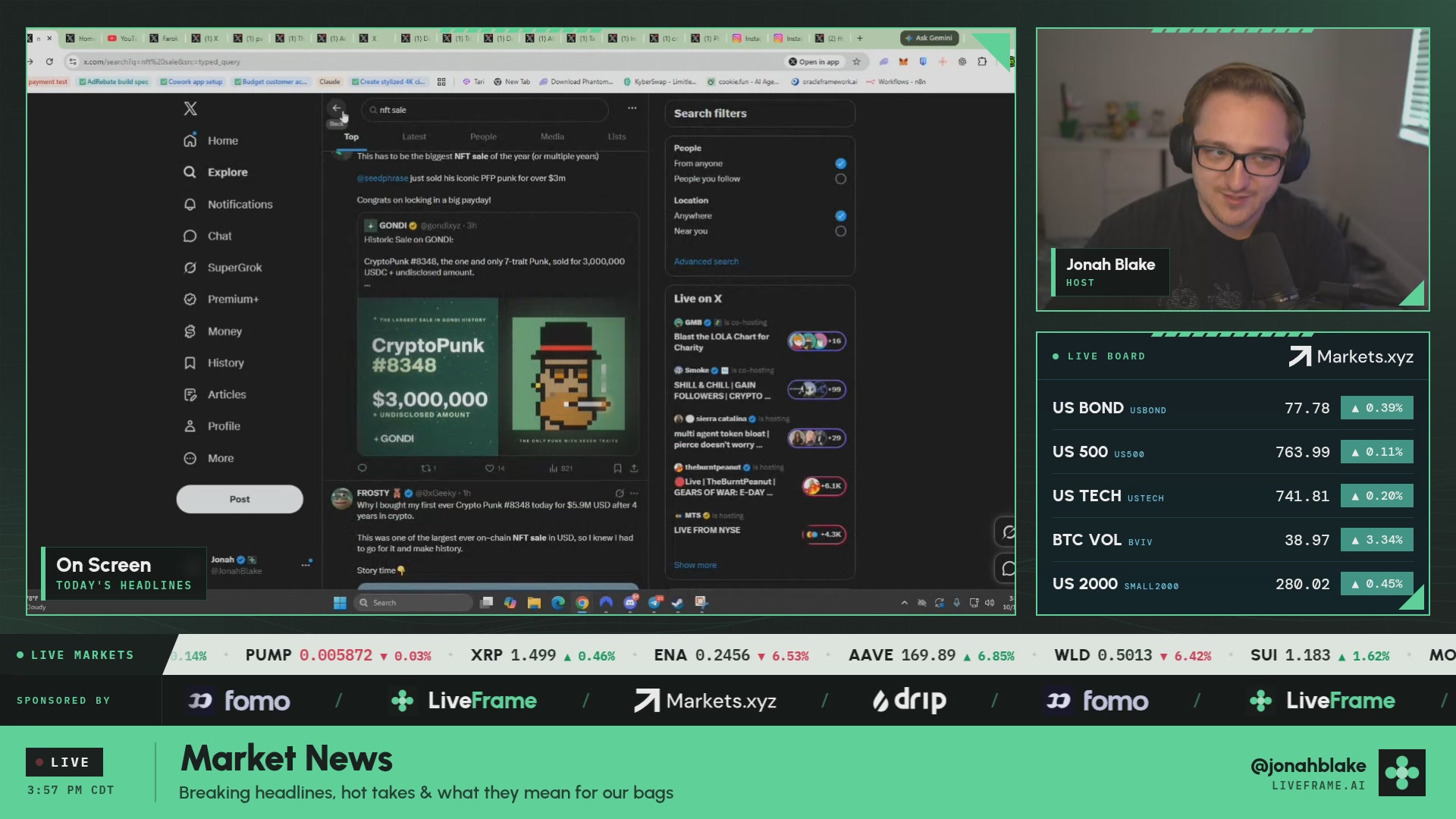Select the 'Near you' location filter
The image size is (1456, 819).
point(840,231)
